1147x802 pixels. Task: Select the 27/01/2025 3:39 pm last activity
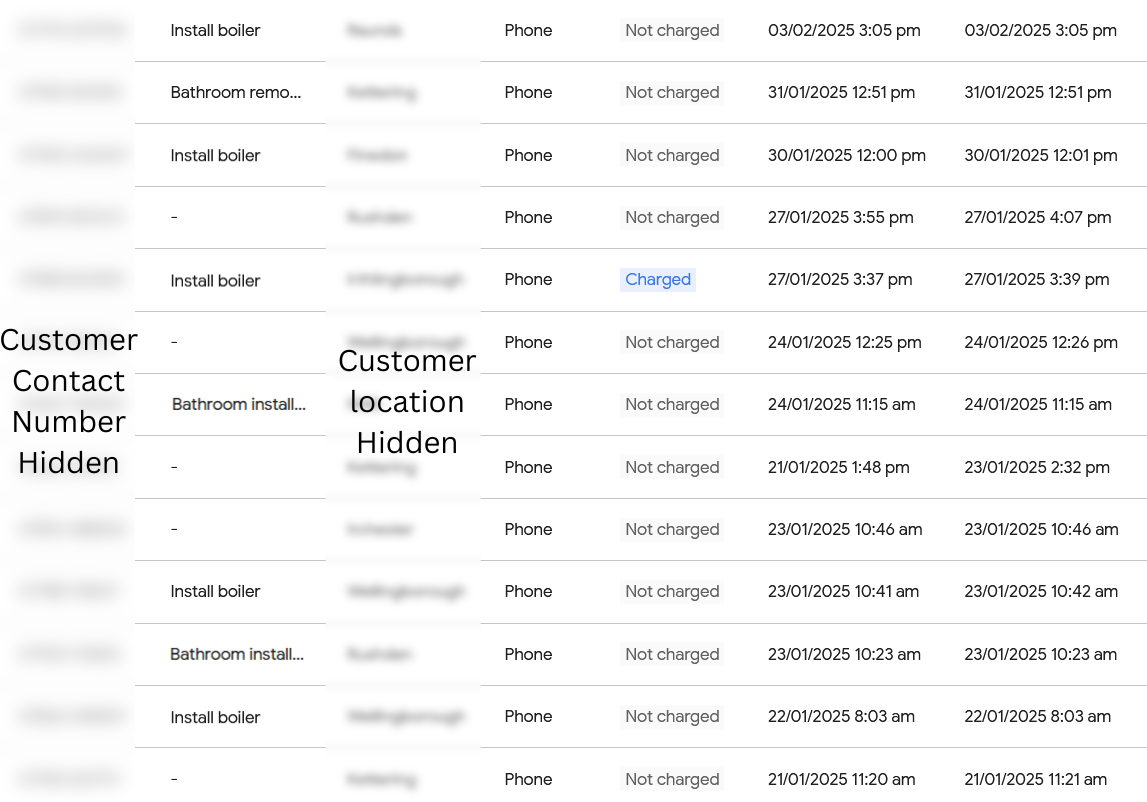tap(1036, 280)
